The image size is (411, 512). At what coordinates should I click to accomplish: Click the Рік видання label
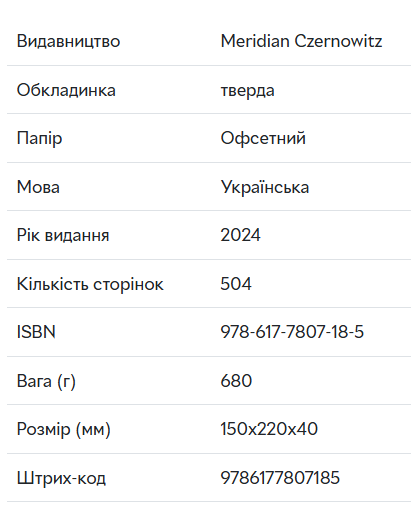[63, 235]
